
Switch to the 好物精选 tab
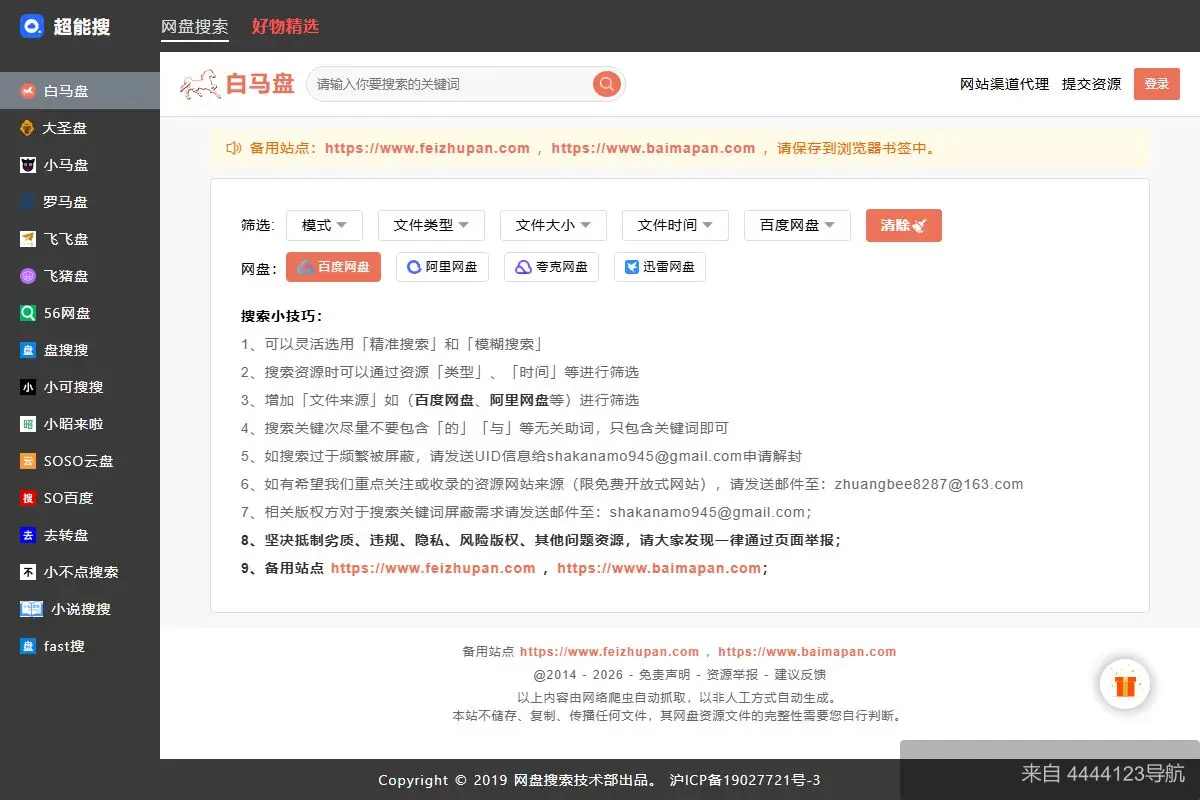click(283, 27)
